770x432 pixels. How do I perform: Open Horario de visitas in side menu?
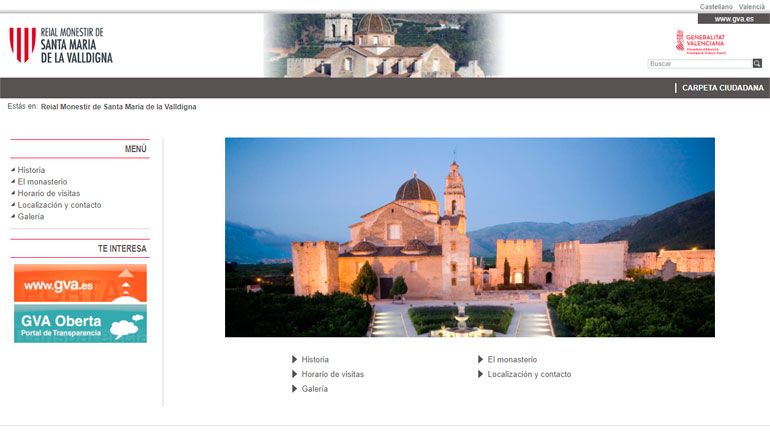tap(48, 193)
